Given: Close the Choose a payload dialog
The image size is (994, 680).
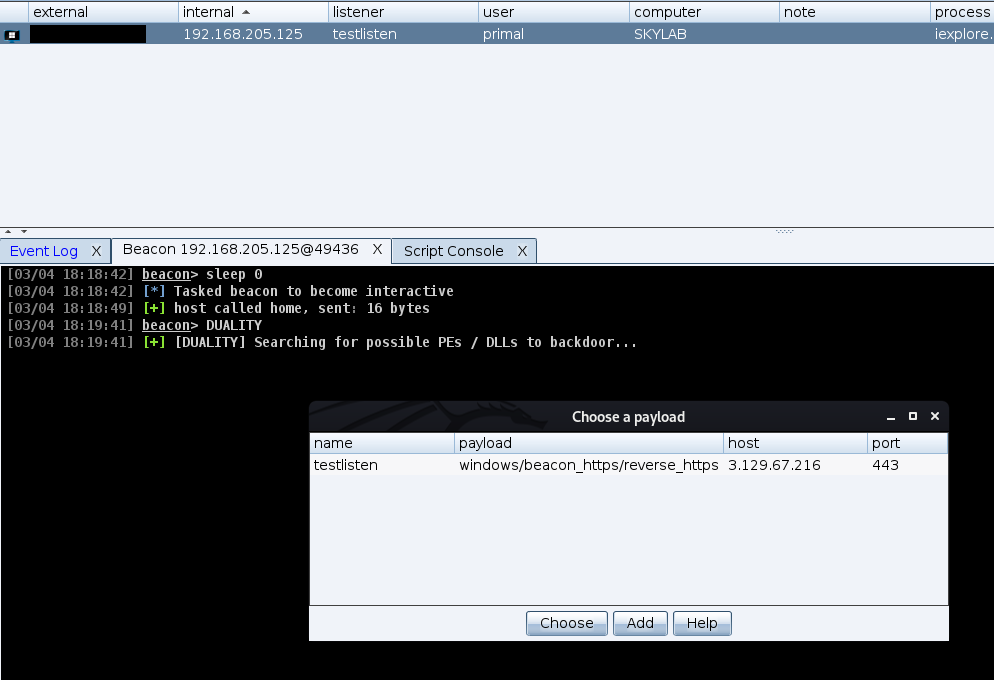Looking at the screenshot, I should (935, 416).
